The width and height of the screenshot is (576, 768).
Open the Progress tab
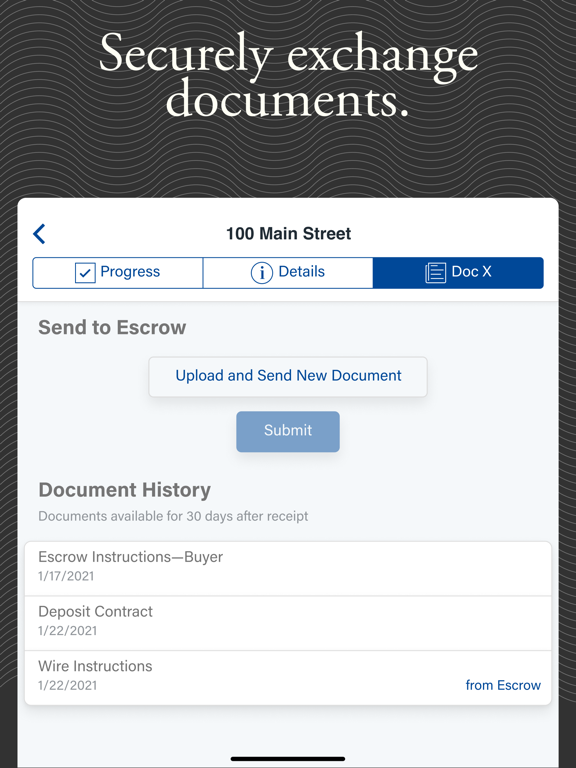pos(118,272)
